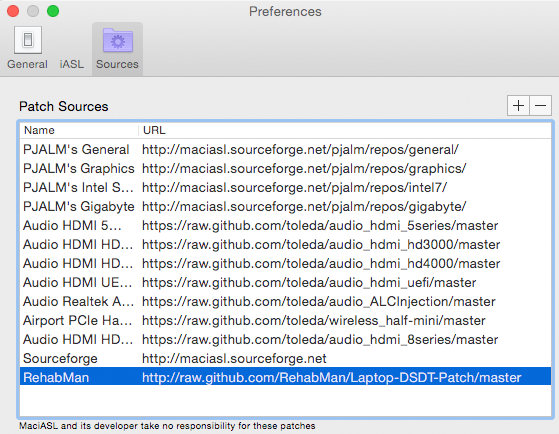Open the General preferences pane
This screenshot has height=434, width=559.
27,48
